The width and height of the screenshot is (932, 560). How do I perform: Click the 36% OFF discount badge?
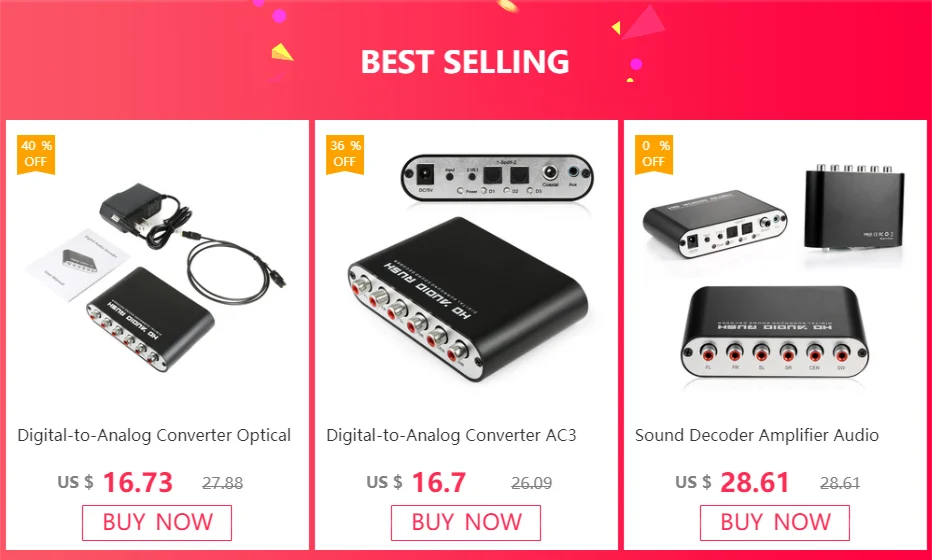pyautogui.click(x=345, y=155)
